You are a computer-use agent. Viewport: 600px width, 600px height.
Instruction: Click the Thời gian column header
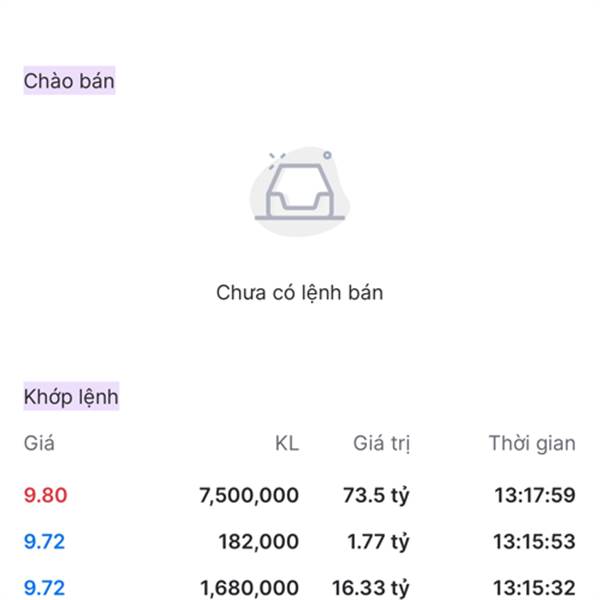(532, 443)
